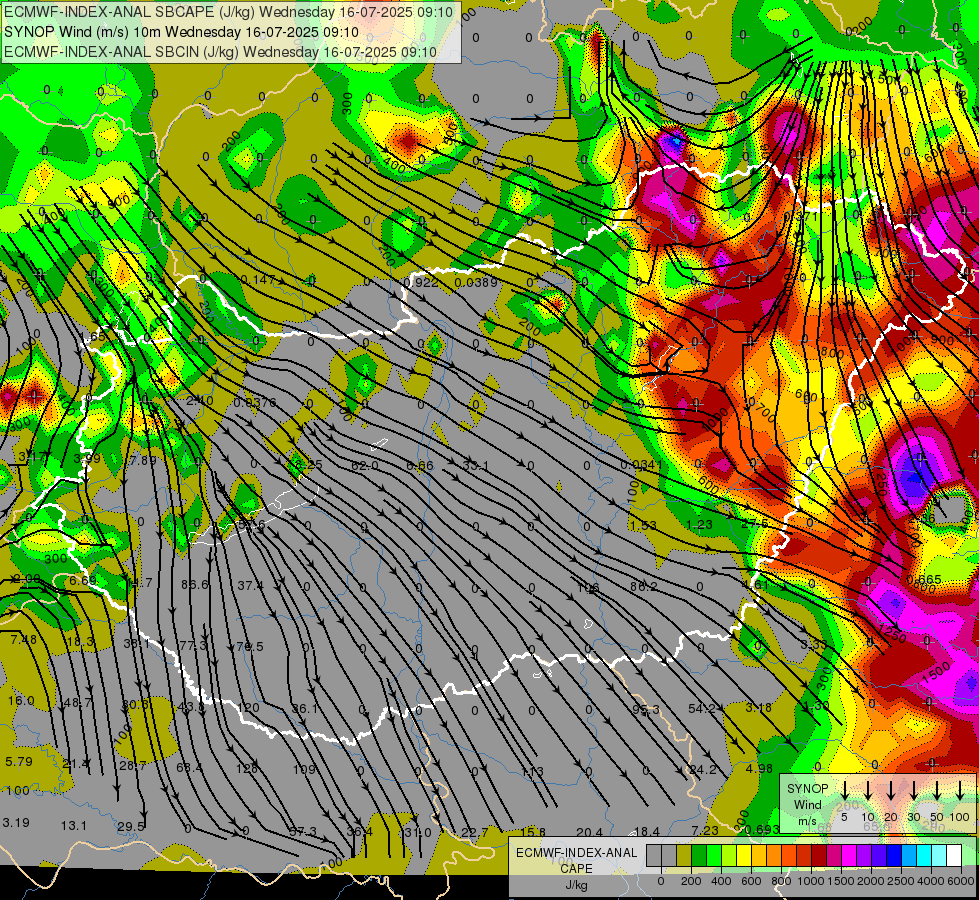
Task: Click the map value 0.0341
Action: click(641, 465)
